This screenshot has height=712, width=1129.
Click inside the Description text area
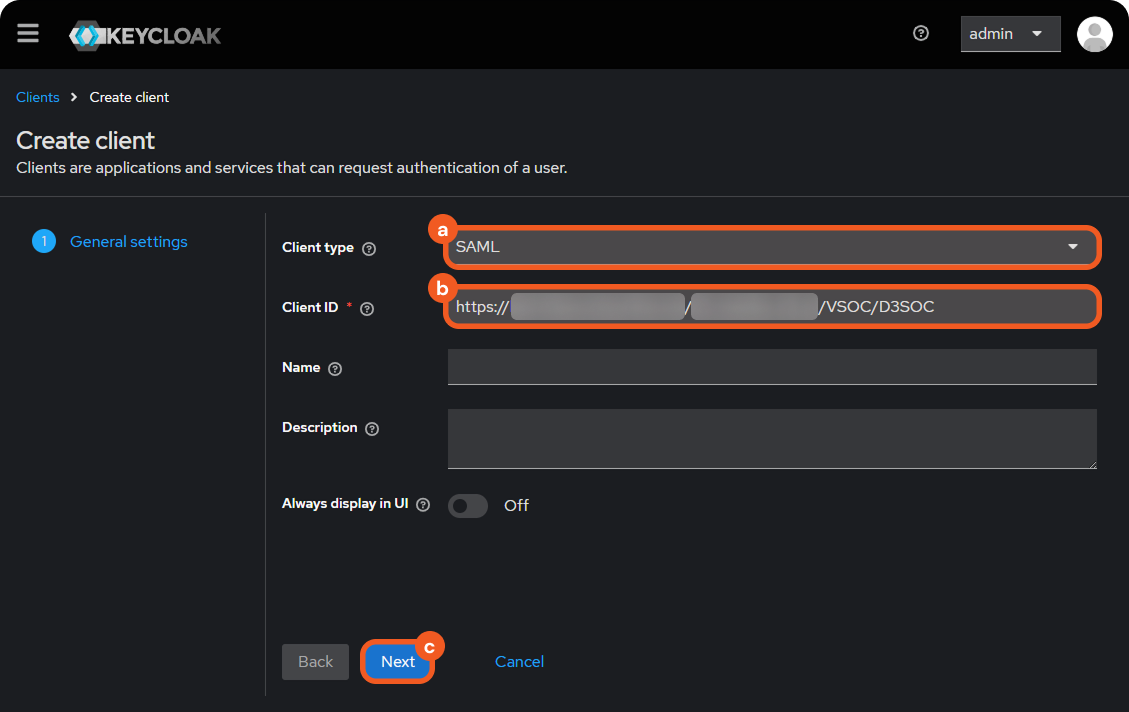tap(772, 438)
